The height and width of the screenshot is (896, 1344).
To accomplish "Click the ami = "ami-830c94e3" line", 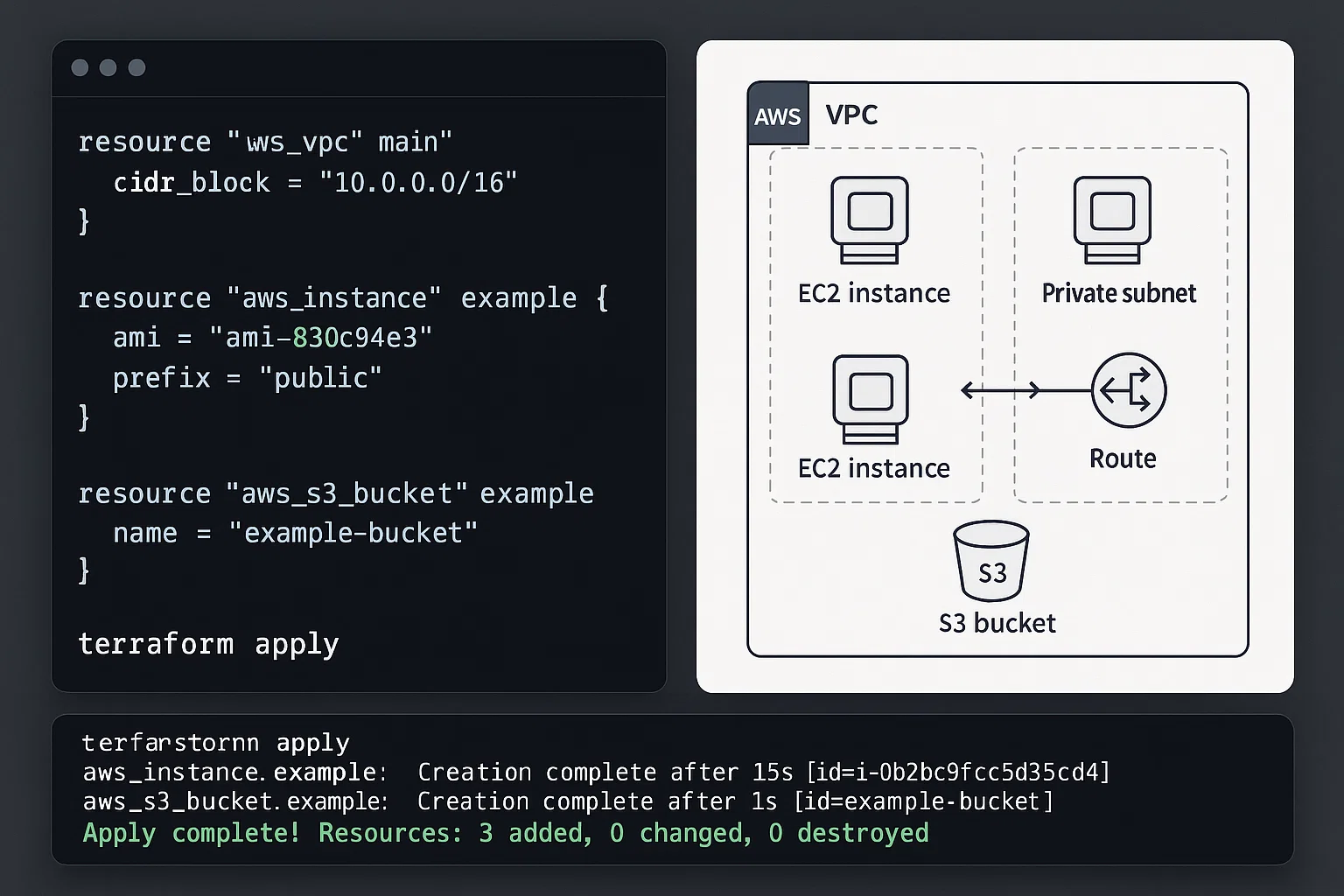I will click(272, 337).
